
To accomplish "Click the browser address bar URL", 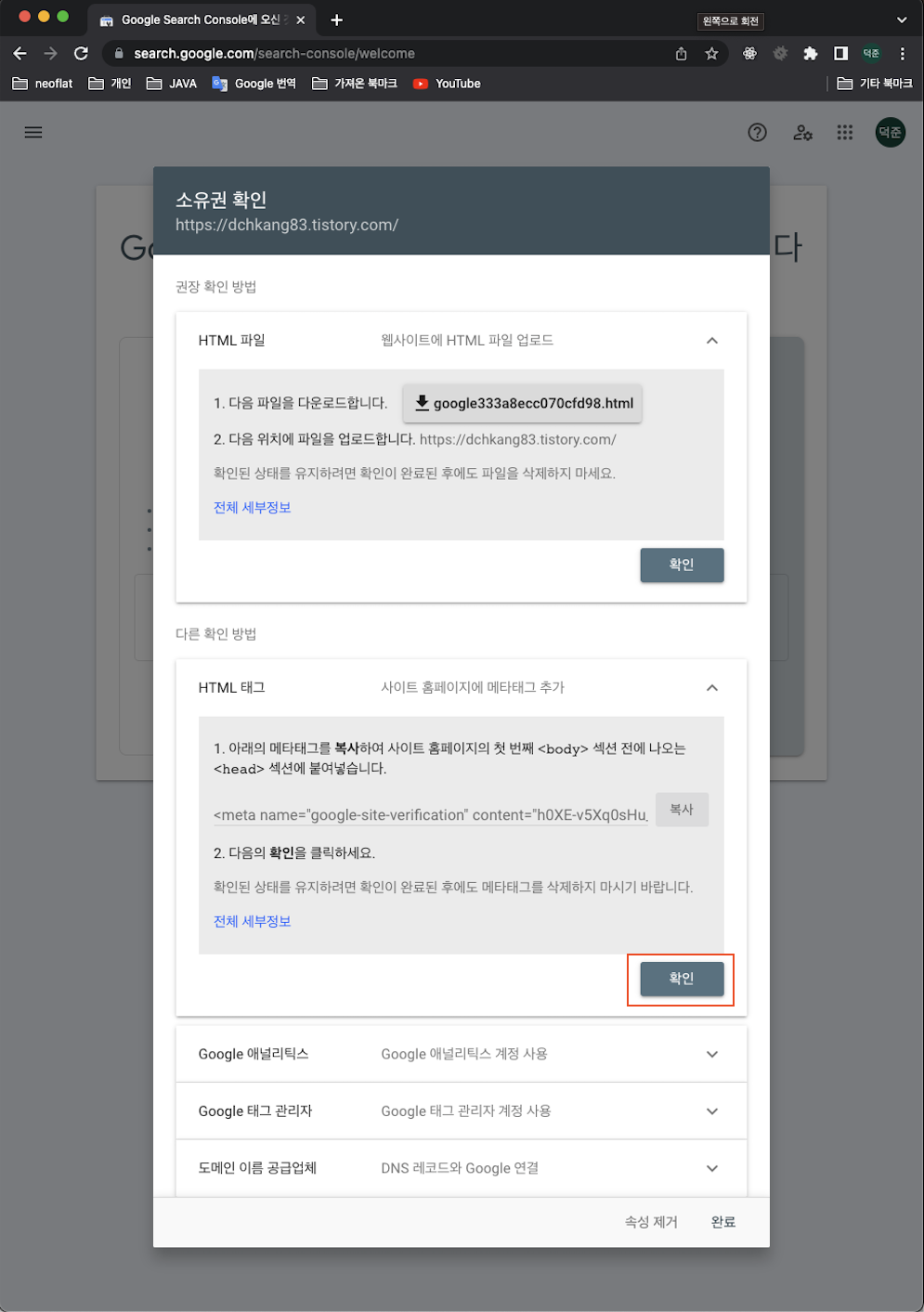I will [x=274, y=54].
